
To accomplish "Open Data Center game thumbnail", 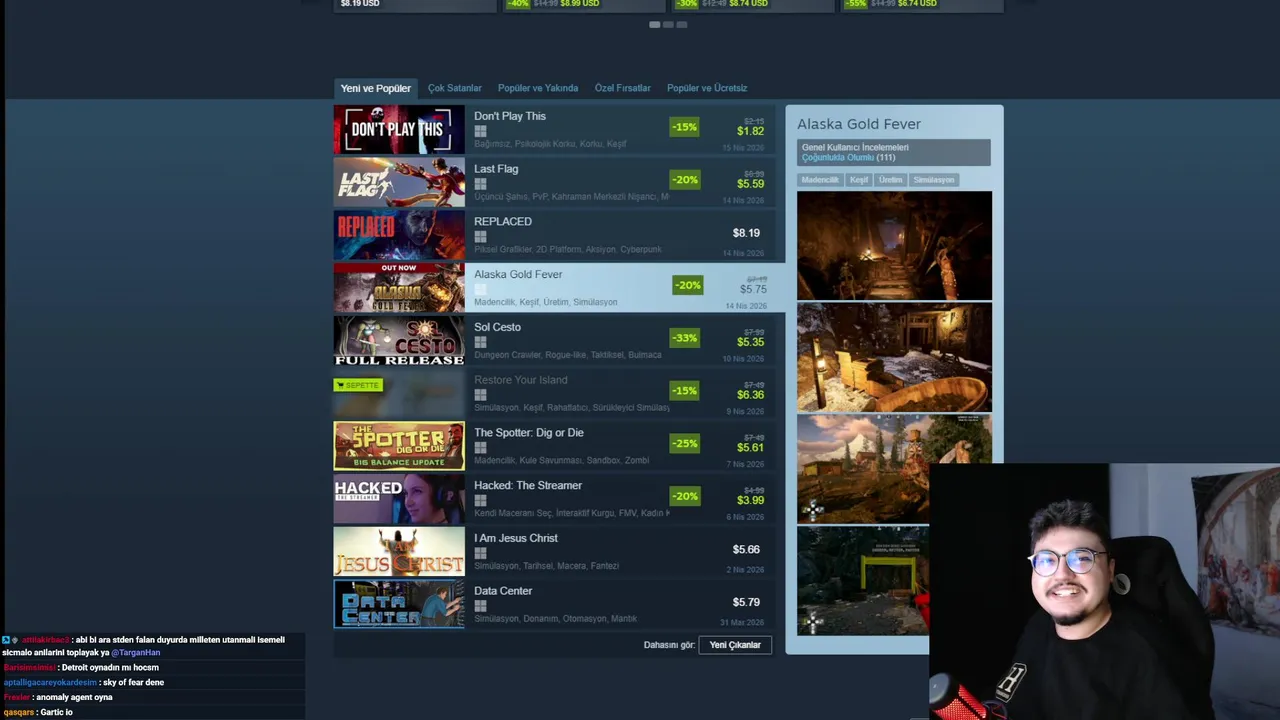I will pos(399,604).
